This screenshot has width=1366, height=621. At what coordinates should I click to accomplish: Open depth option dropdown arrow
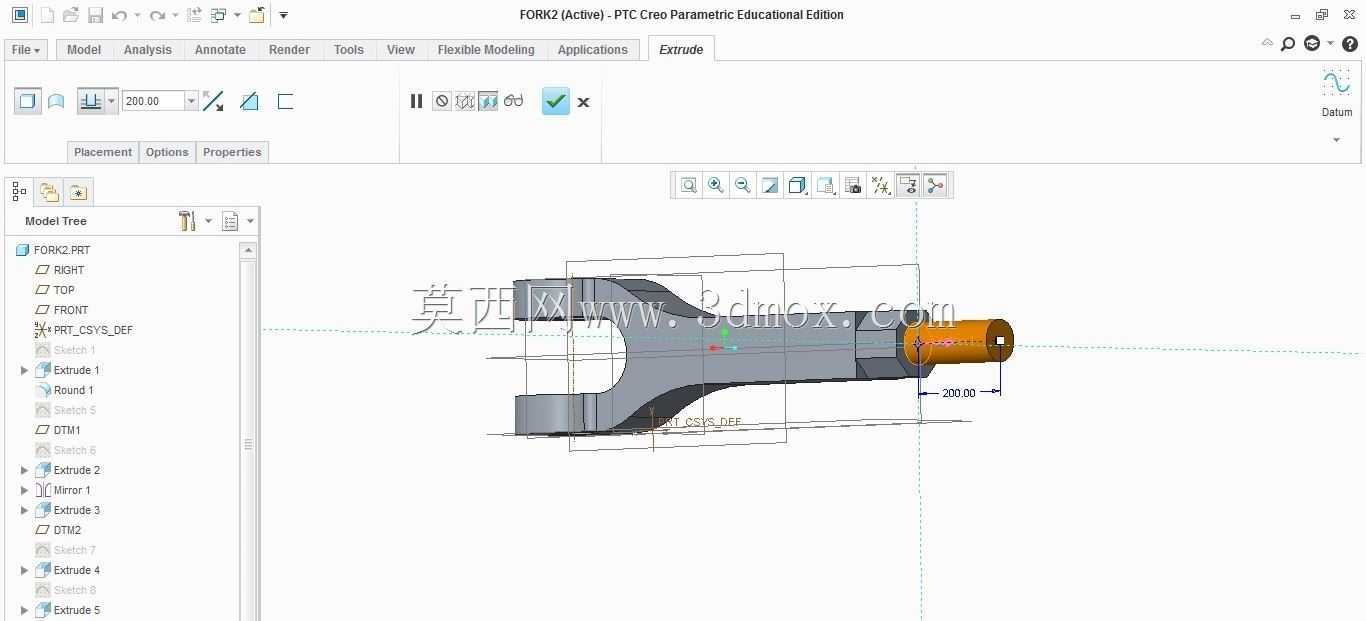click(x=111, y=101)
